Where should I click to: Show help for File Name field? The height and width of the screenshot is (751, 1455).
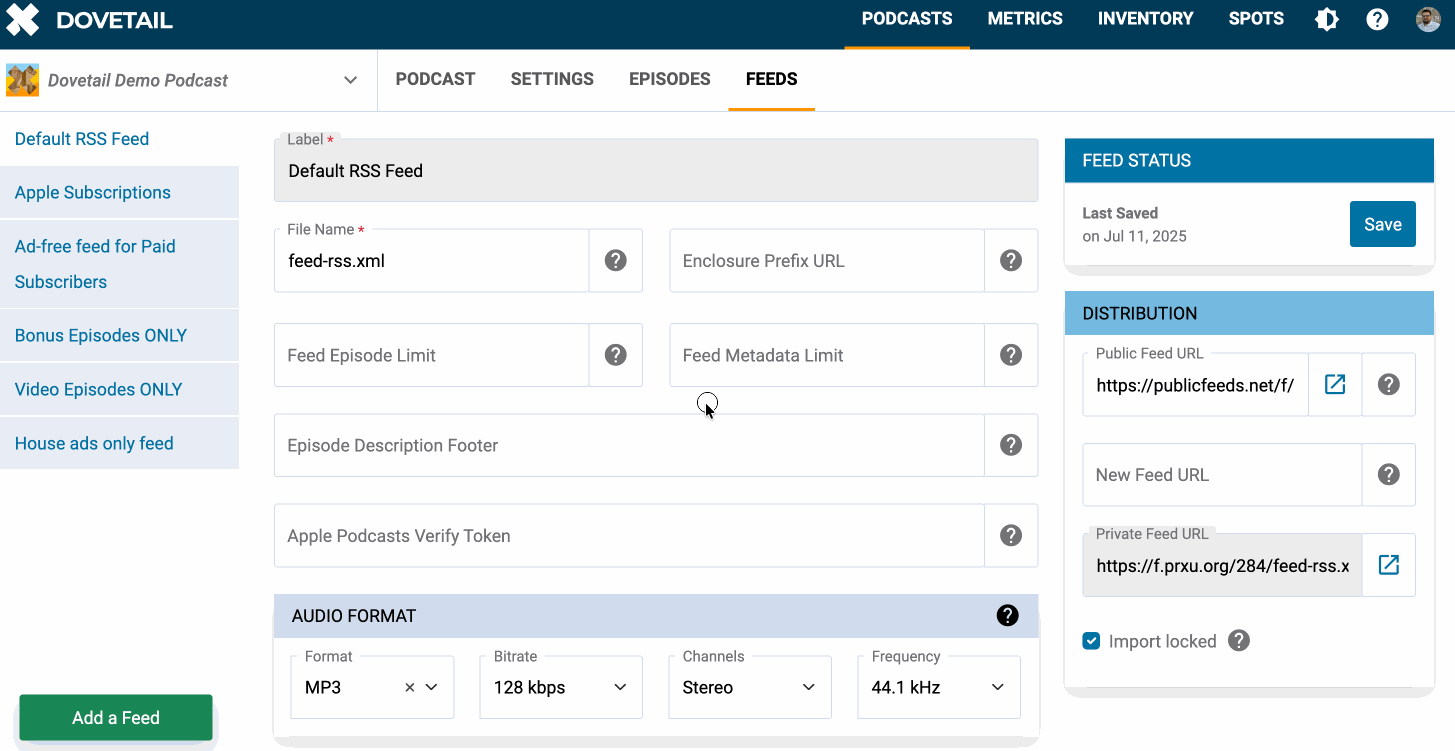pos(615,260)
